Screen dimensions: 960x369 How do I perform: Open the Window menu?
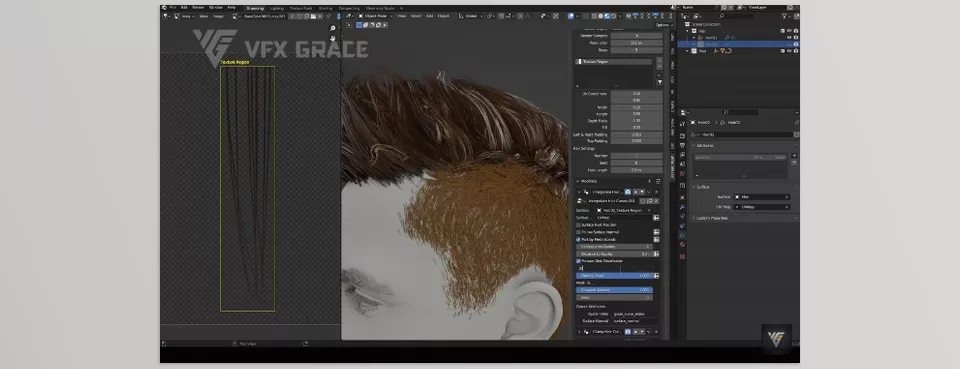[x=216, y=7]
